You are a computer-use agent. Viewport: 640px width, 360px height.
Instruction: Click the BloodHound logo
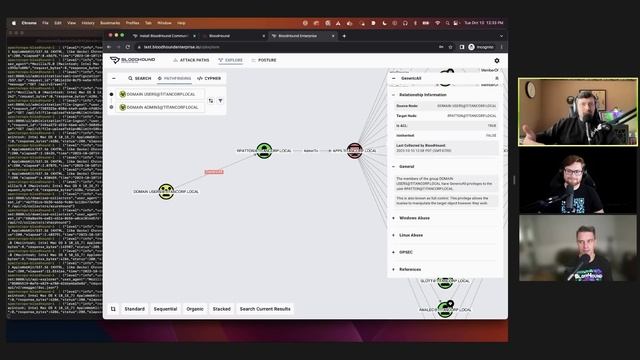[x=133, y=60]
